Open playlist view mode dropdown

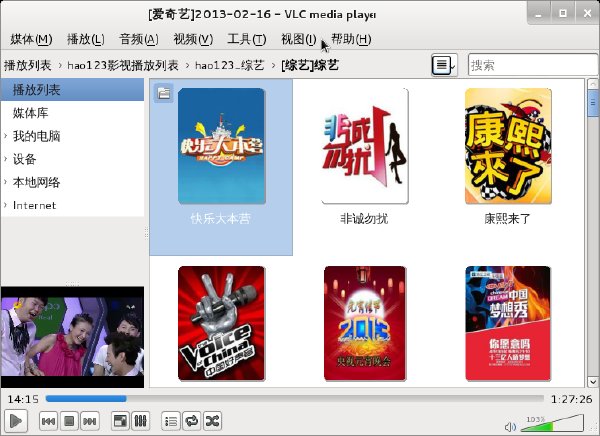[x=444, y=65]
